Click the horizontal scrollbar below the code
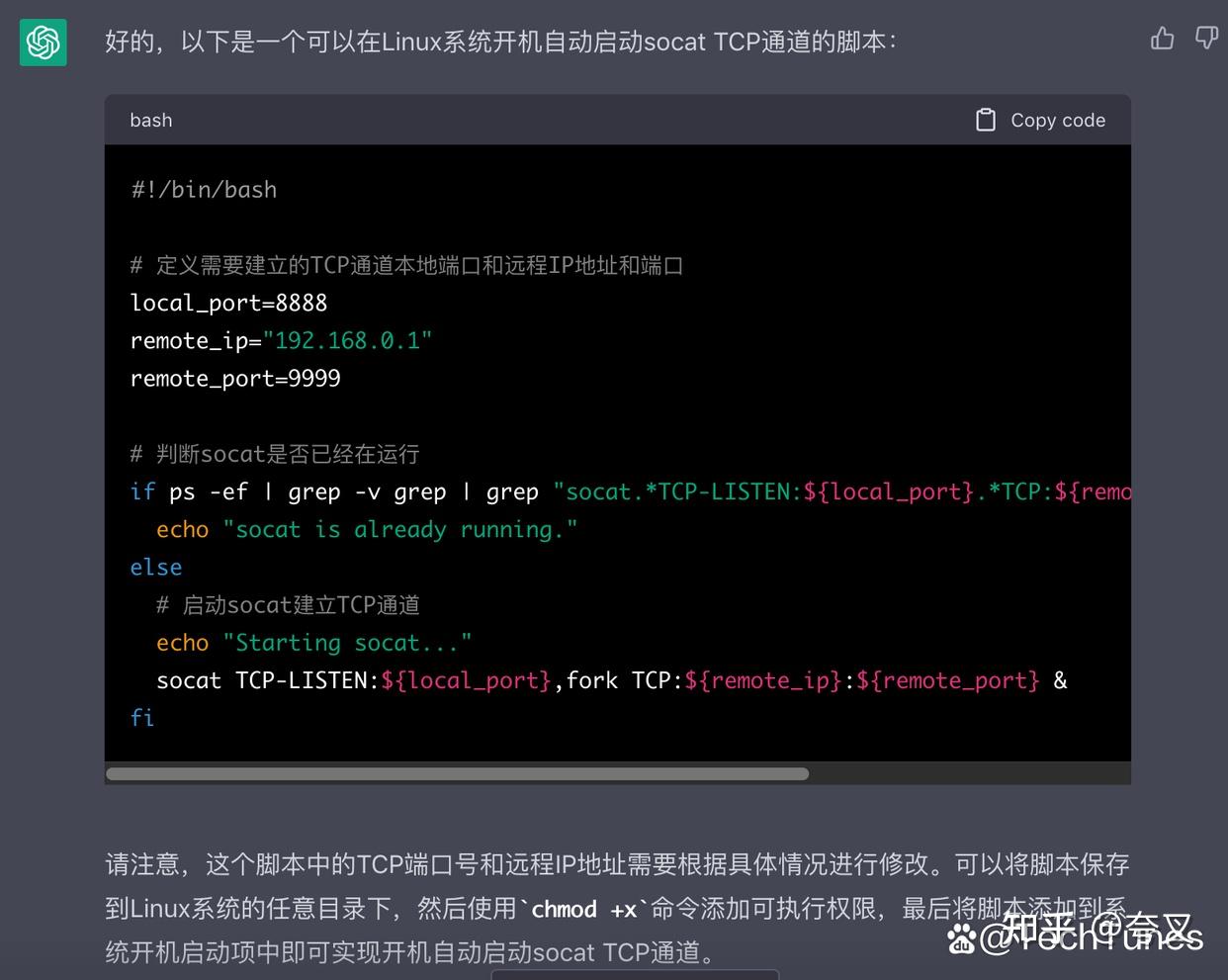The image size is (1228, 980). [458, 773]
